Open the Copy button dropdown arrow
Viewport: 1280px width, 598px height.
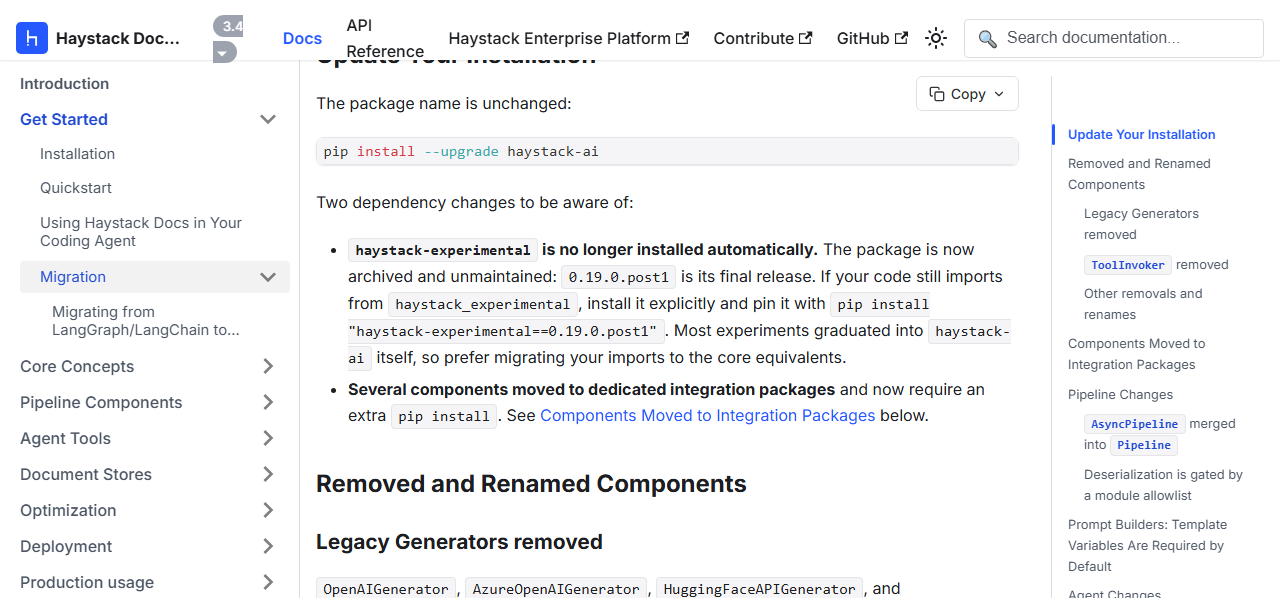[998, 94]
